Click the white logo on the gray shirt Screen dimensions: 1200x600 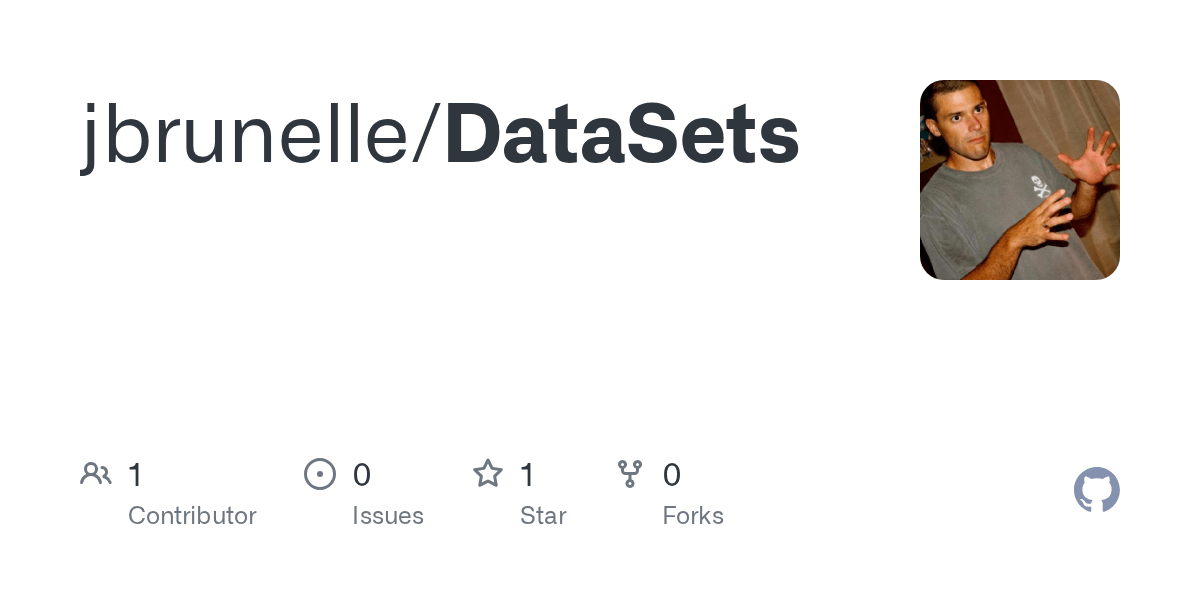pyautogui.click(x=1041, y=184)
